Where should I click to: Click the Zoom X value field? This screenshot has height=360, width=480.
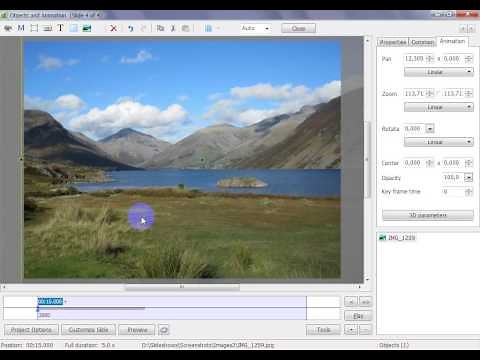(414, 93)
